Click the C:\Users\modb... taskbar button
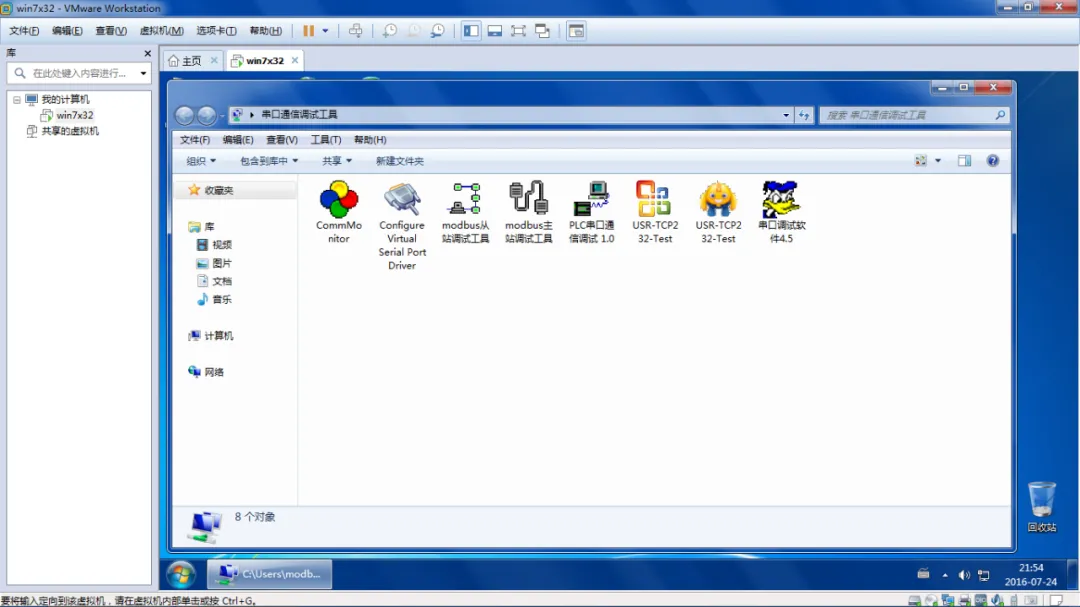The width and height of the screenshot is (1080, 607). pos(269,574)
